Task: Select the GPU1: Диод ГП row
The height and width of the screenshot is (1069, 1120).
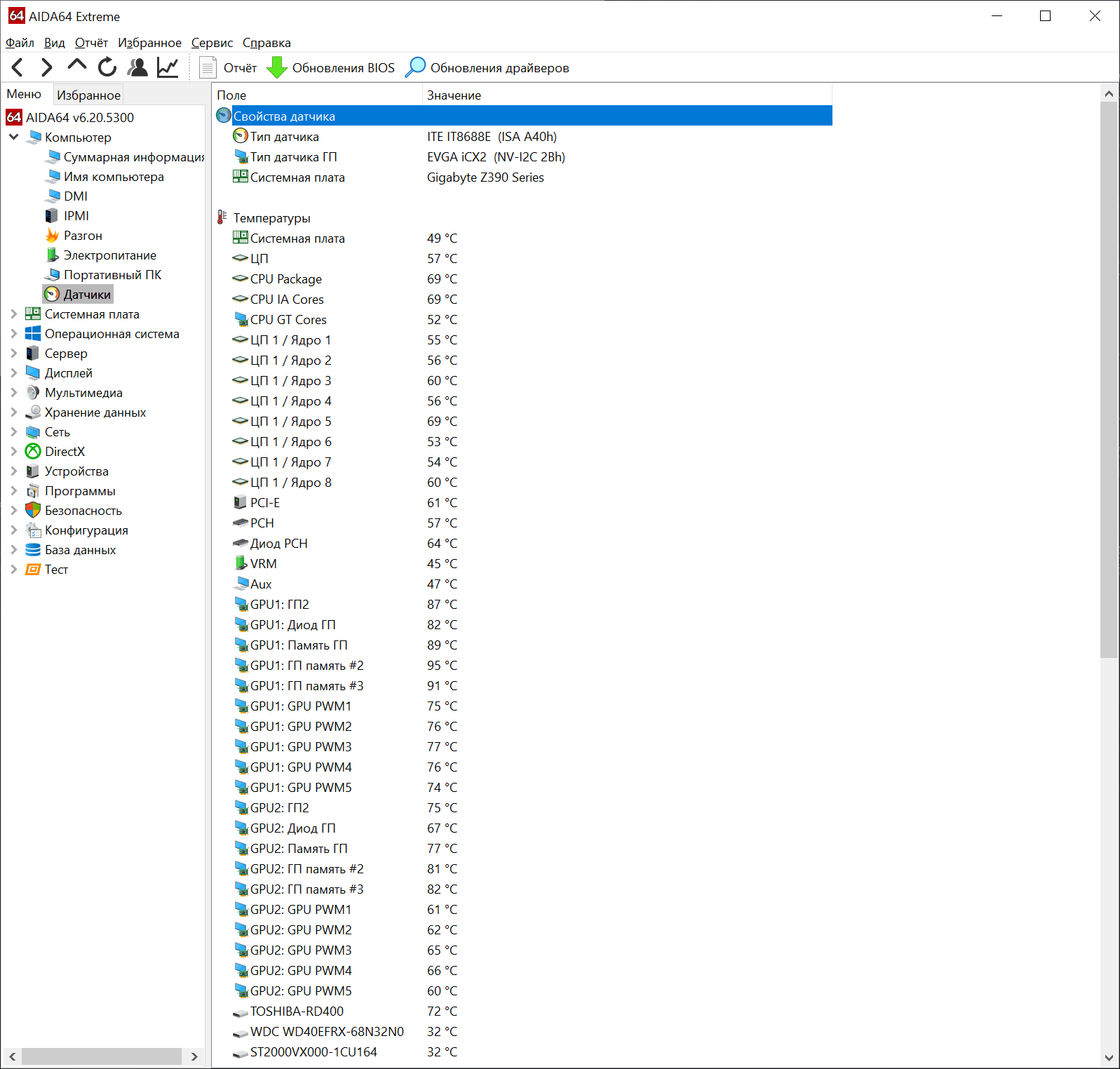Action: [x=523, y=625]
